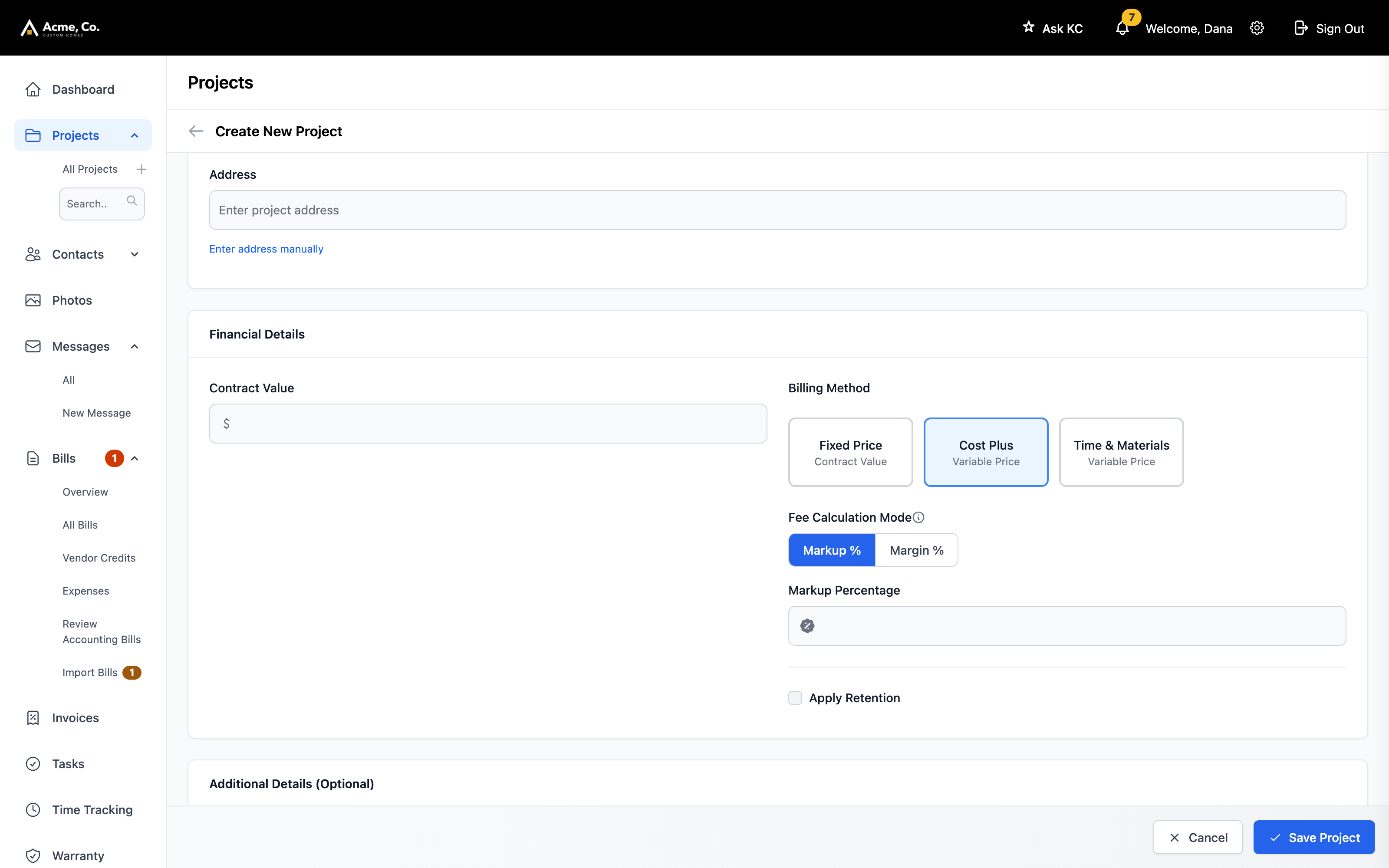Click the Ask KC star icon
The width and height of the screenshot is (1389, 868).
click(x=1029, y=27)
